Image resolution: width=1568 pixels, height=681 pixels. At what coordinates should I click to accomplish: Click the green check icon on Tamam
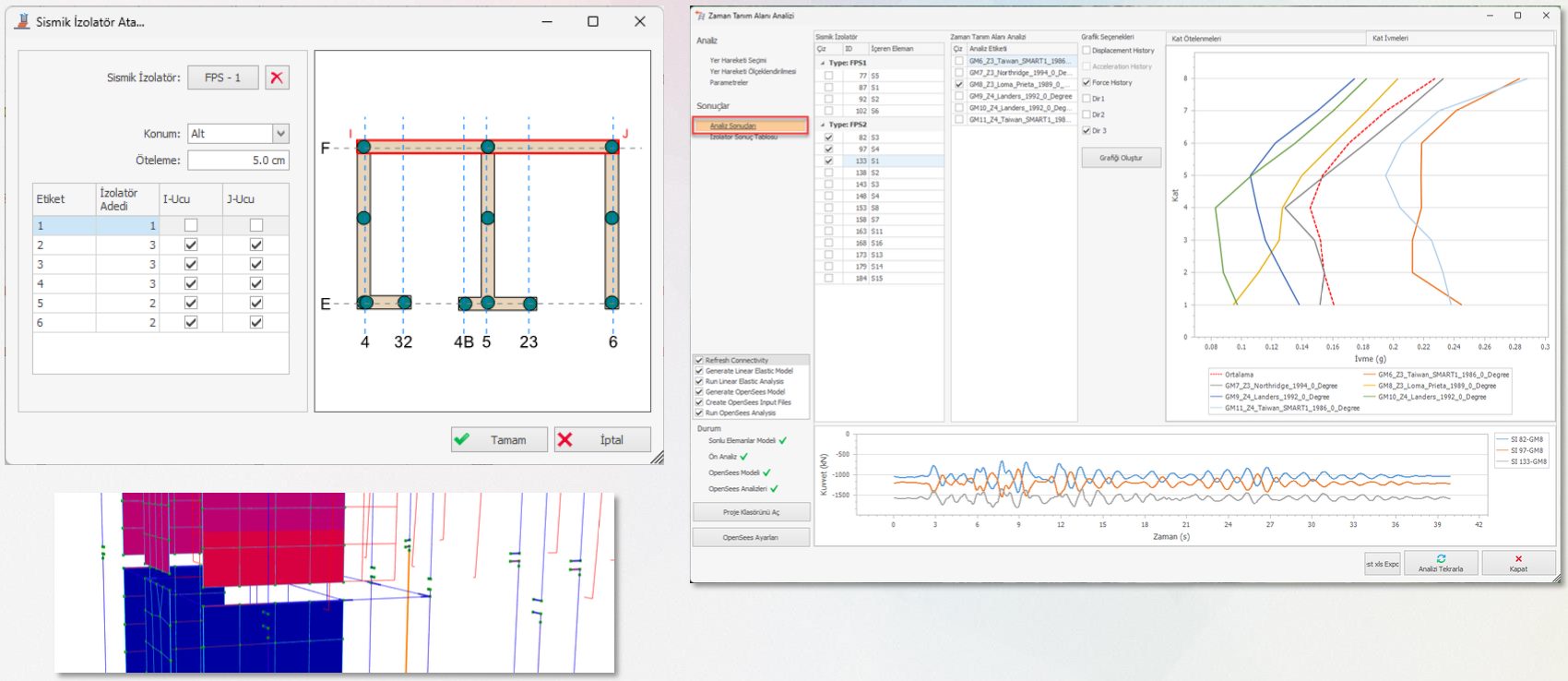[462, 440]
